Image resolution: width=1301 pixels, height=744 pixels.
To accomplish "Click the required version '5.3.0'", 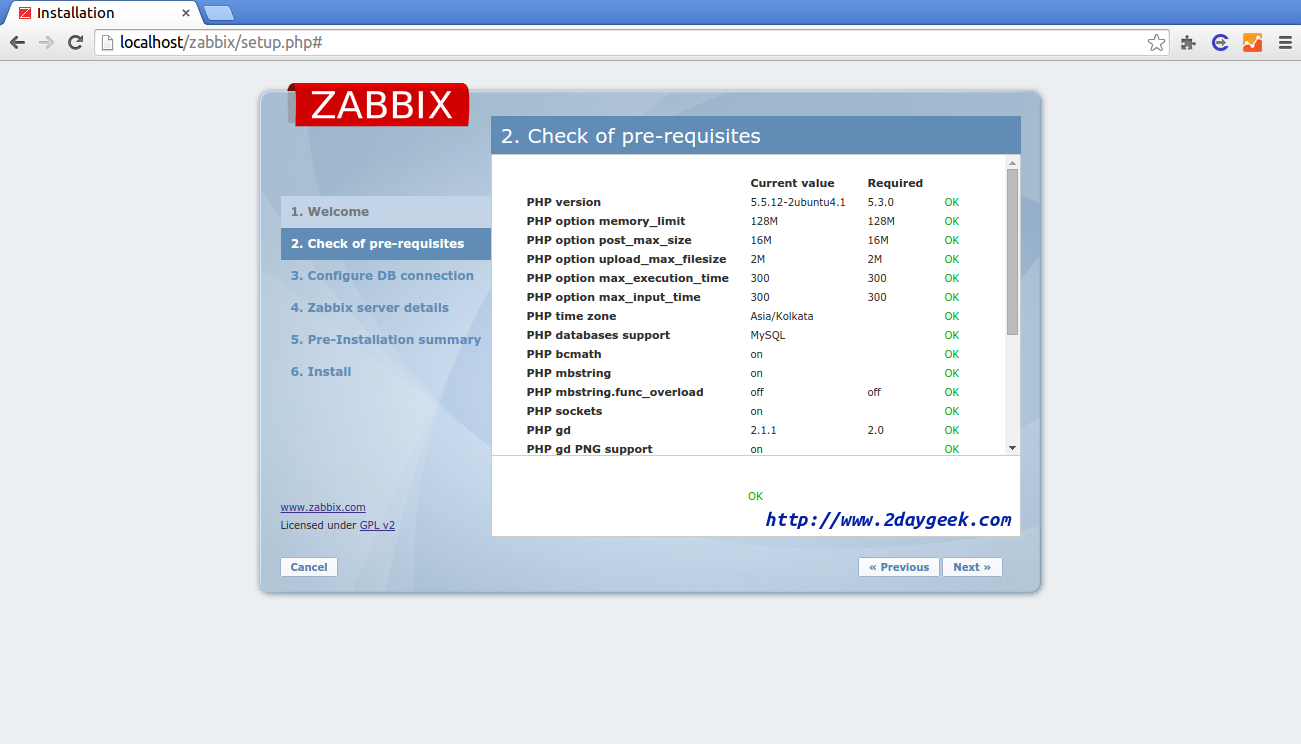I will pos(881,202).
